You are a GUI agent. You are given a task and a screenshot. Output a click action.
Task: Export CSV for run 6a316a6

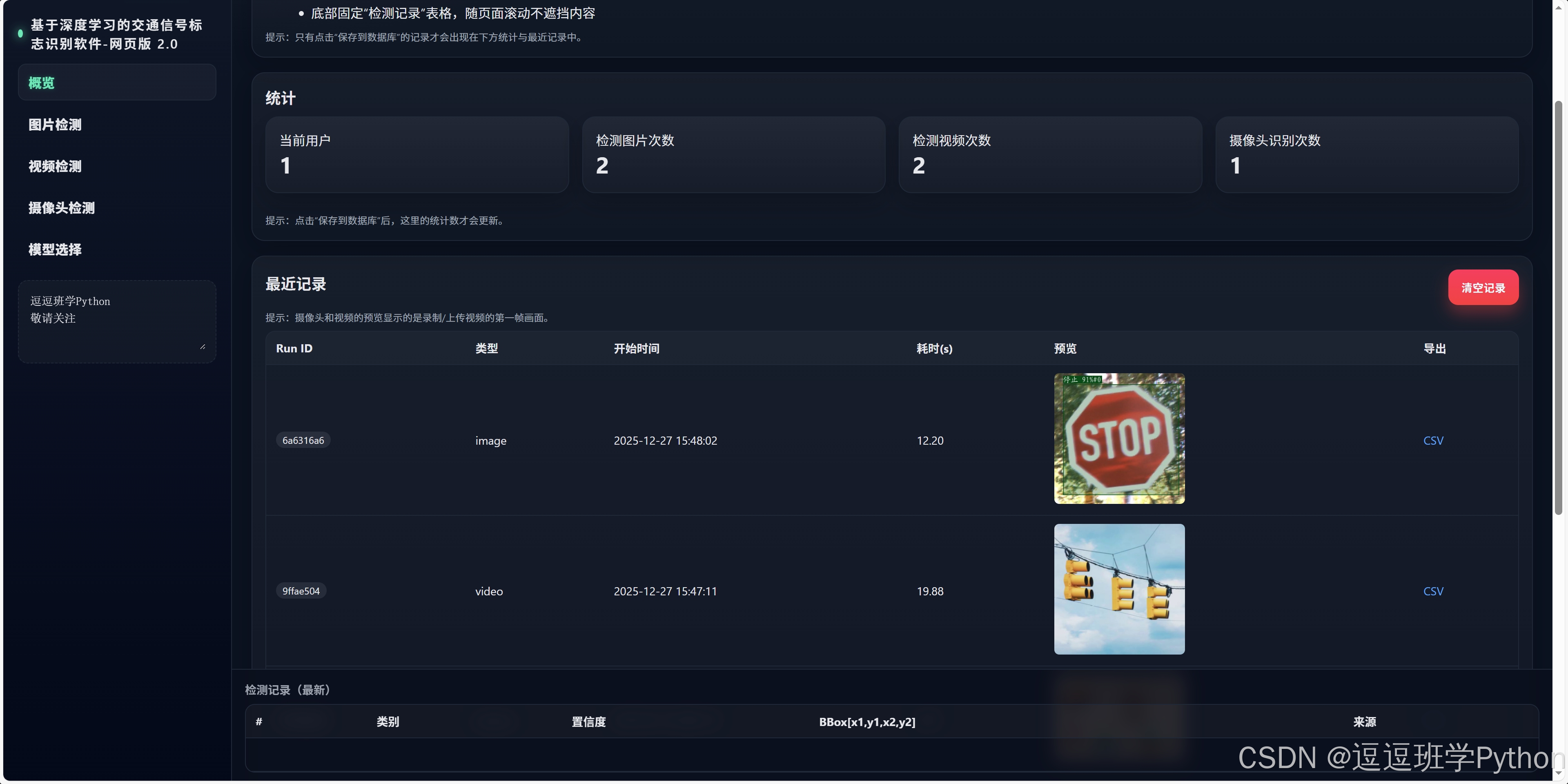pyautogui.click(x=1433, y=441)
